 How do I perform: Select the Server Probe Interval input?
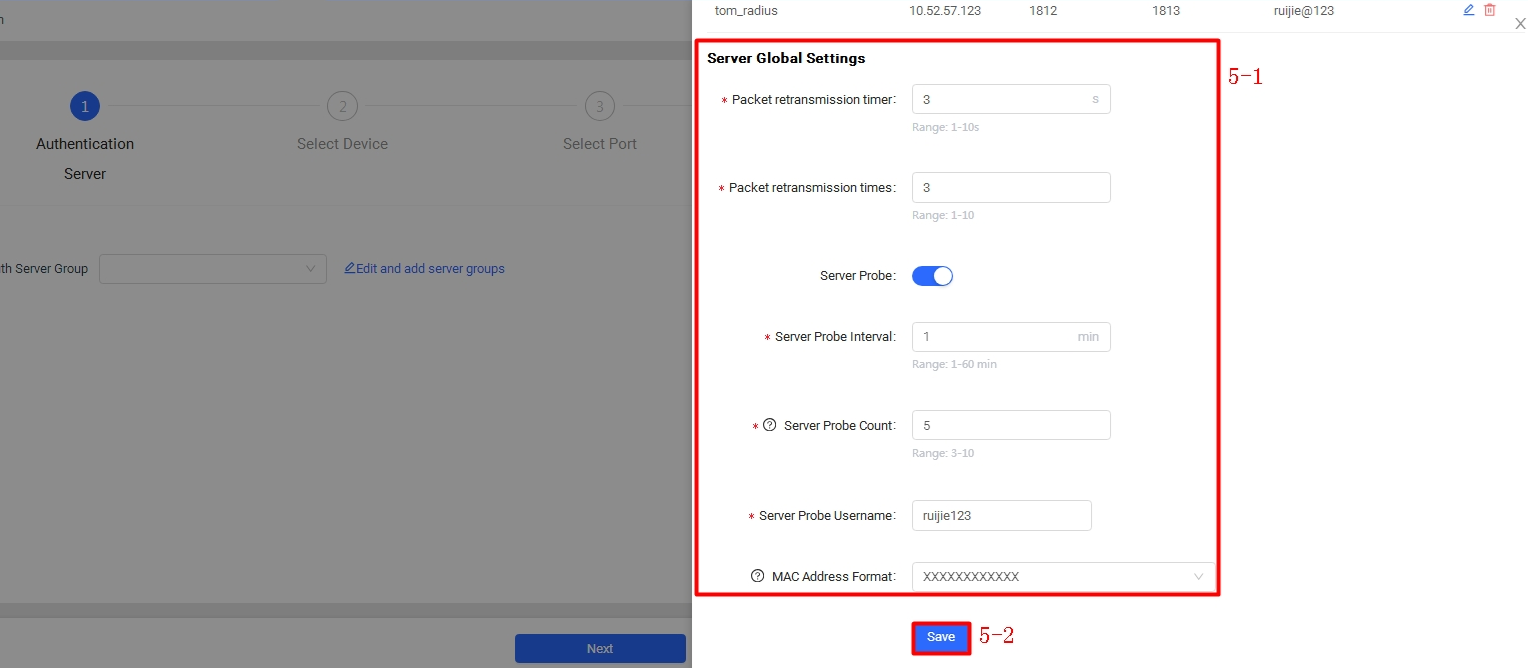pos(995,337)
